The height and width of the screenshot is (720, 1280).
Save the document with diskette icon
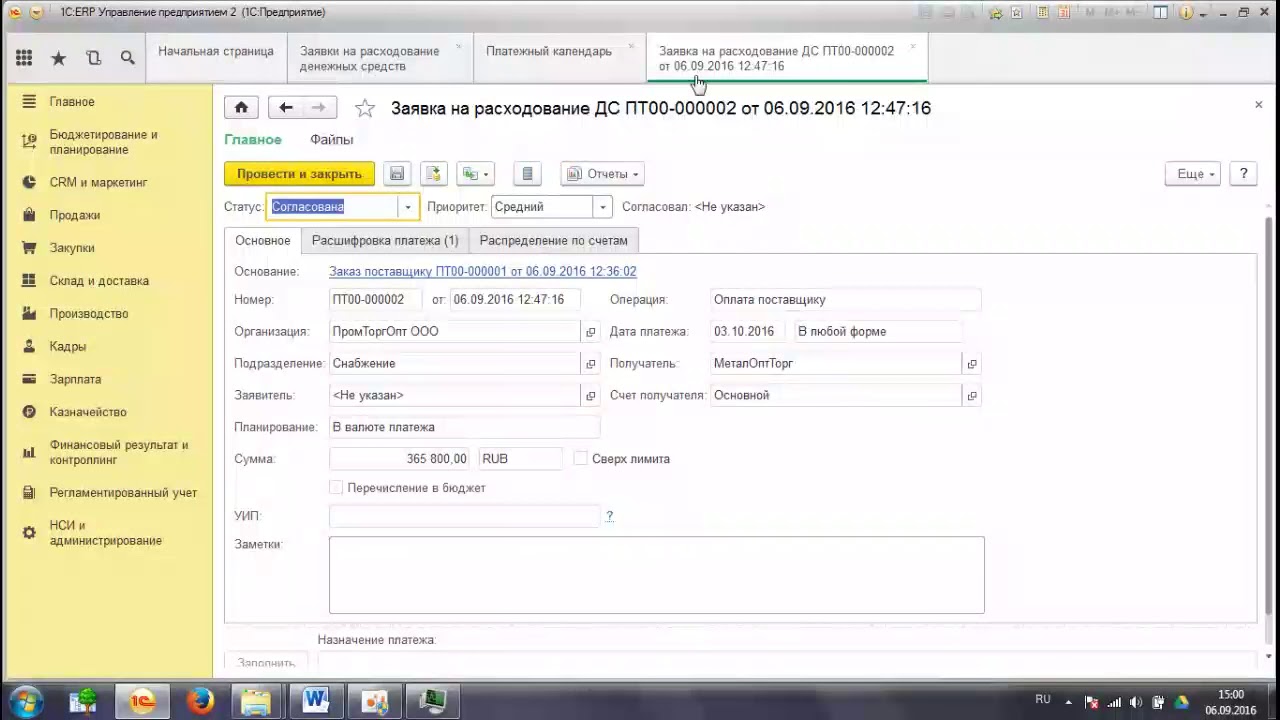coord(397,174)
